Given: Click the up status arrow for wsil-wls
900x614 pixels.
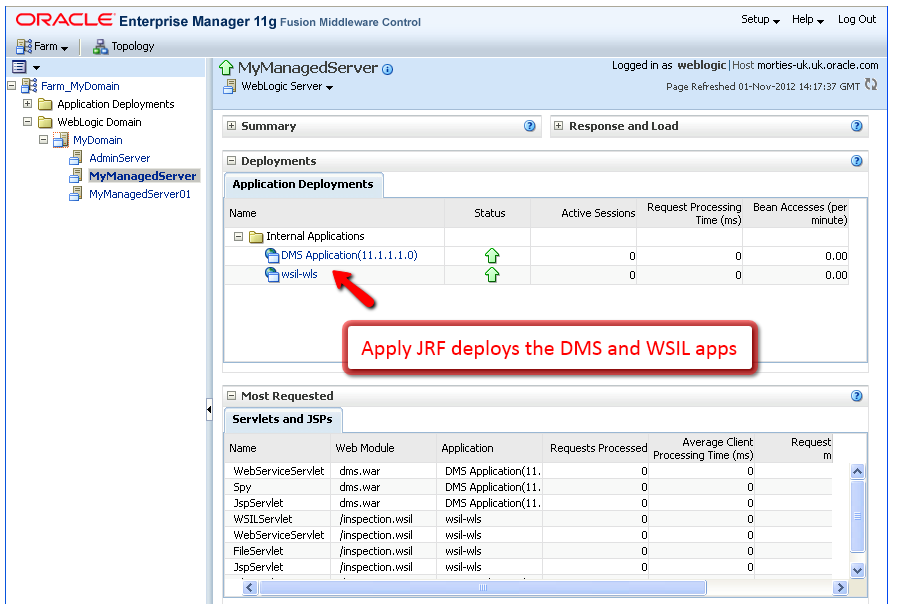Looking at the screenshot, I should (492, 275).
